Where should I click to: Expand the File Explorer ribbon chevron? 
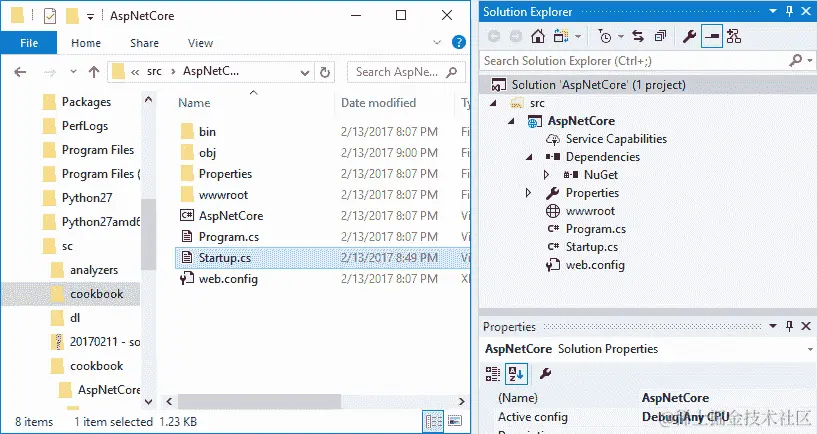[437, 42]
